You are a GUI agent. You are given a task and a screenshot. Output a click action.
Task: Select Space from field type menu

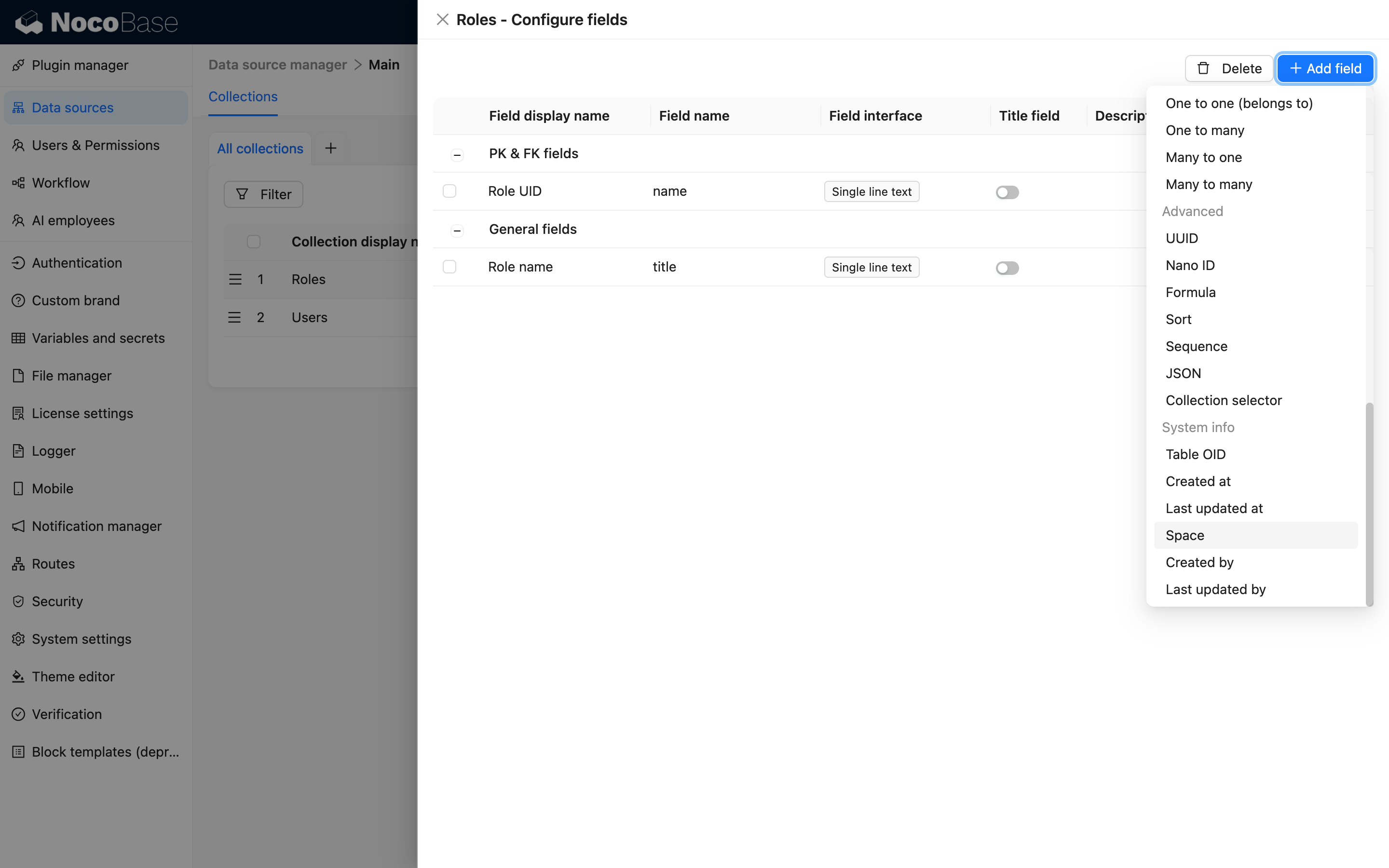[x=1185, y=535]
